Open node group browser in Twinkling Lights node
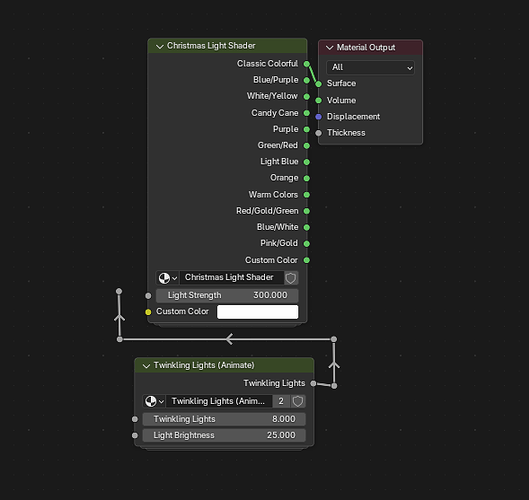This screenshot has height=500, width=529. tap(154, 401)
